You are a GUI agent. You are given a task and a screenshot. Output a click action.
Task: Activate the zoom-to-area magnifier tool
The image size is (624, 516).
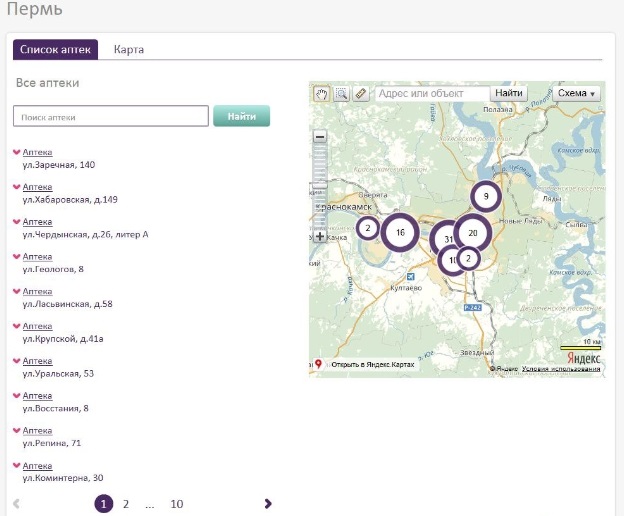point(341,94)
